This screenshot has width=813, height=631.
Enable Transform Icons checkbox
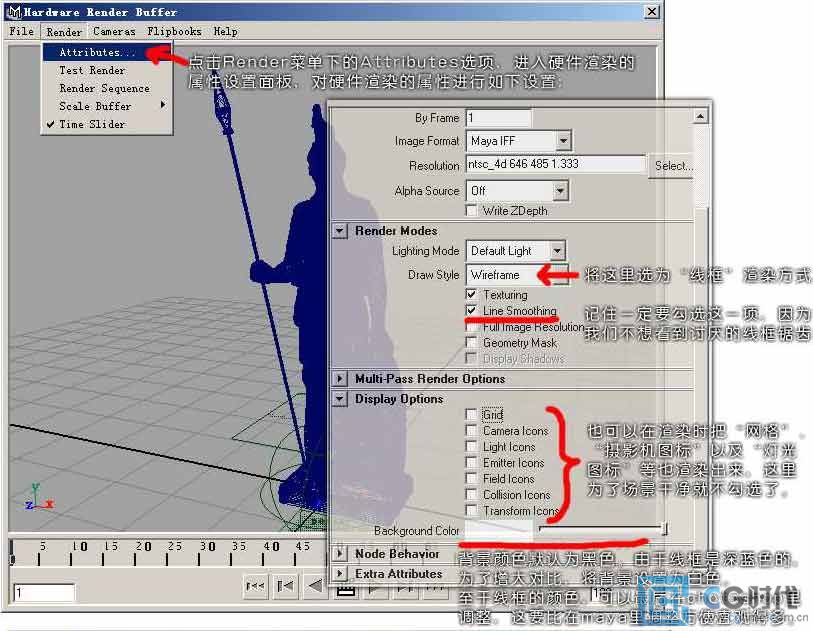coord(471,511)
